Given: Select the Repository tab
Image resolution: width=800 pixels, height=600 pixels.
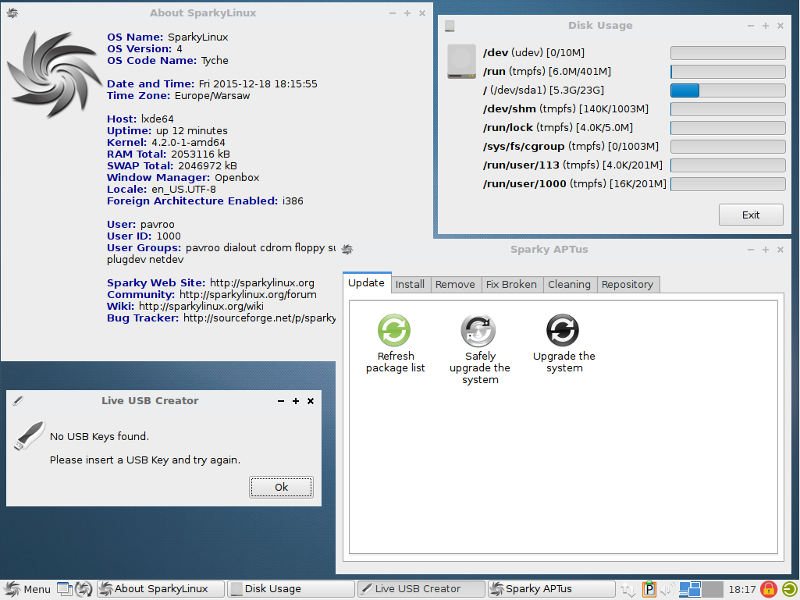Looking at the screenshot, I should (628, 284).
